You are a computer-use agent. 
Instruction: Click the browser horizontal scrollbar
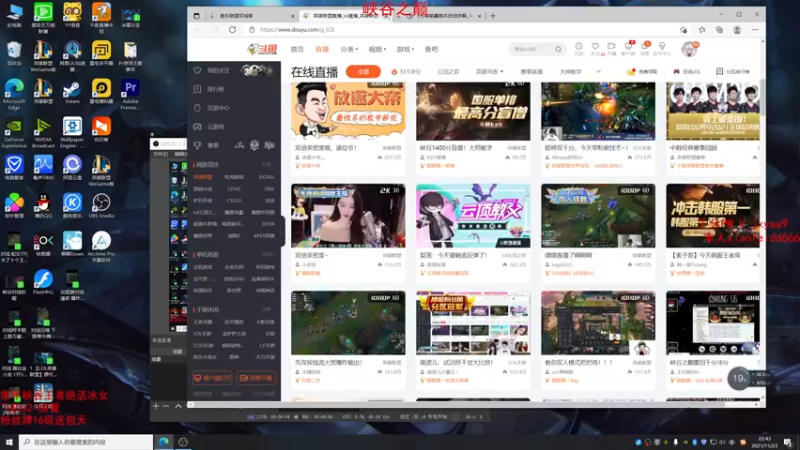click(x=459, y=405)
